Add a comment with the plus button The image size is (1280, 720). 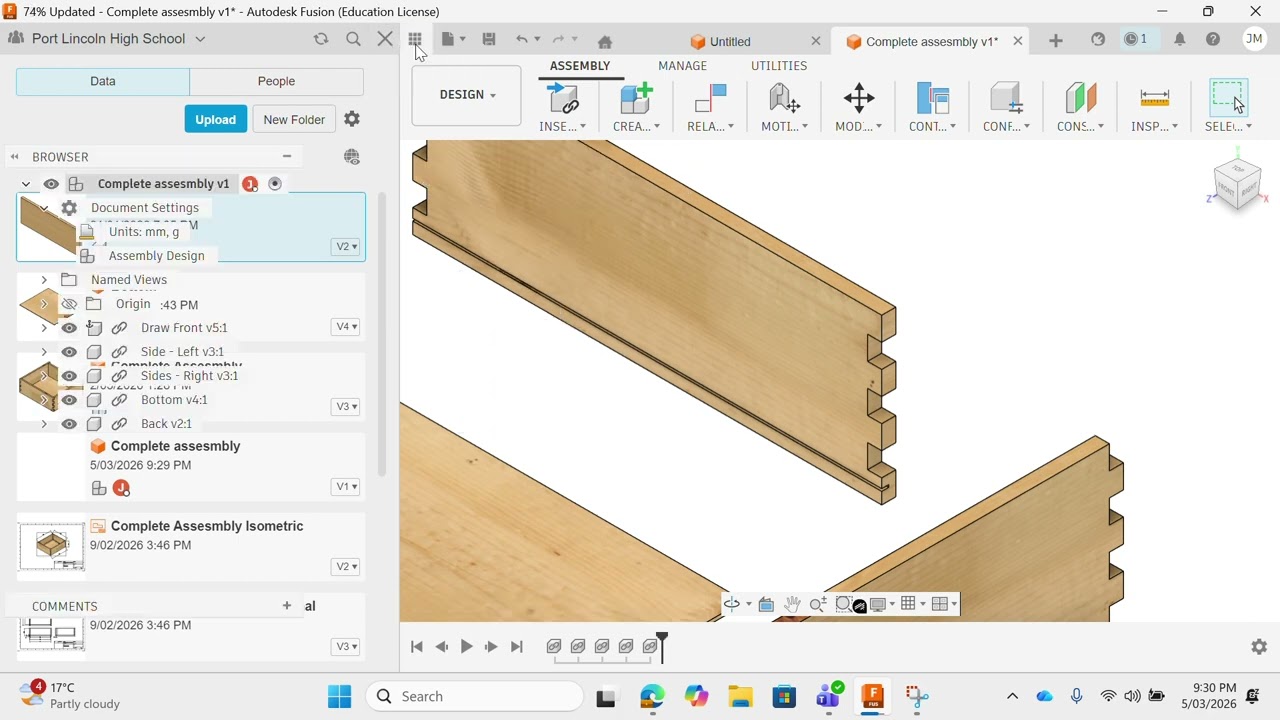click(x=287, y=605)
